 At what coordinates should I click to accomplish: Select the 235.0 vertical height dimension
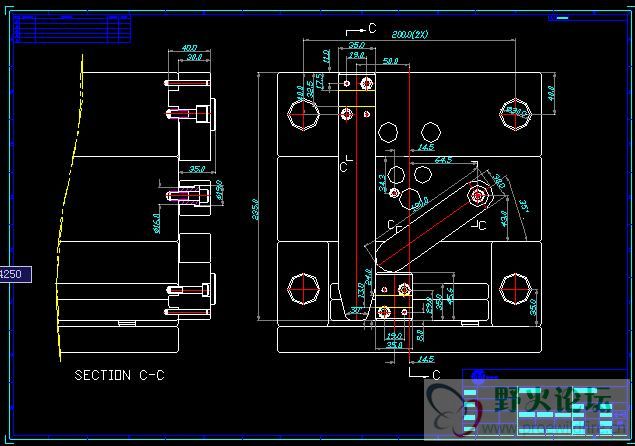tap(255, 209)
